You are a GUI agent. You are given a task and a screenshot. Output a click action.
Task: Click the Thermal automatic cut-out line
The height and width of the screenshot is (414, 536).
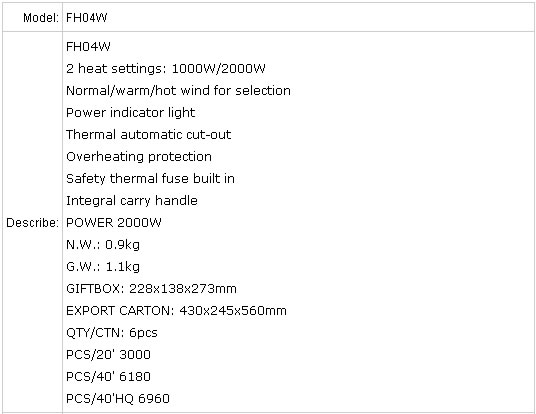[x=148, y=135]
